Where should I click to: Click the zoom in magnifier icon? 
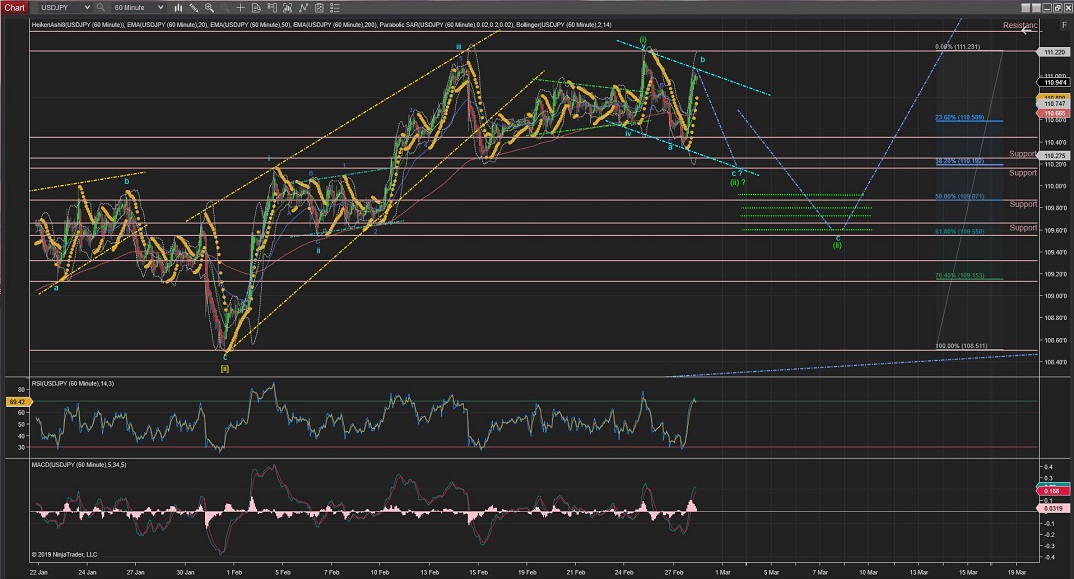tap(209, 8)
